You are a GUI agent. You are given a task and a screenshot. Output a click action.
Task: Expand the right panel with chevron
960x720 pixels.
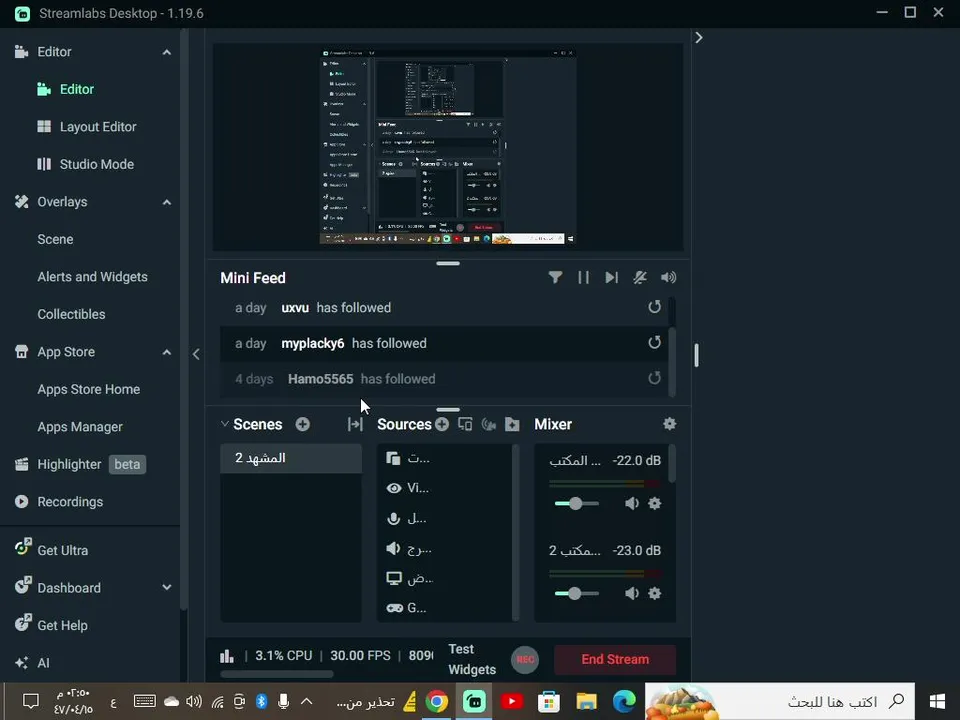[x=699, y=37]
